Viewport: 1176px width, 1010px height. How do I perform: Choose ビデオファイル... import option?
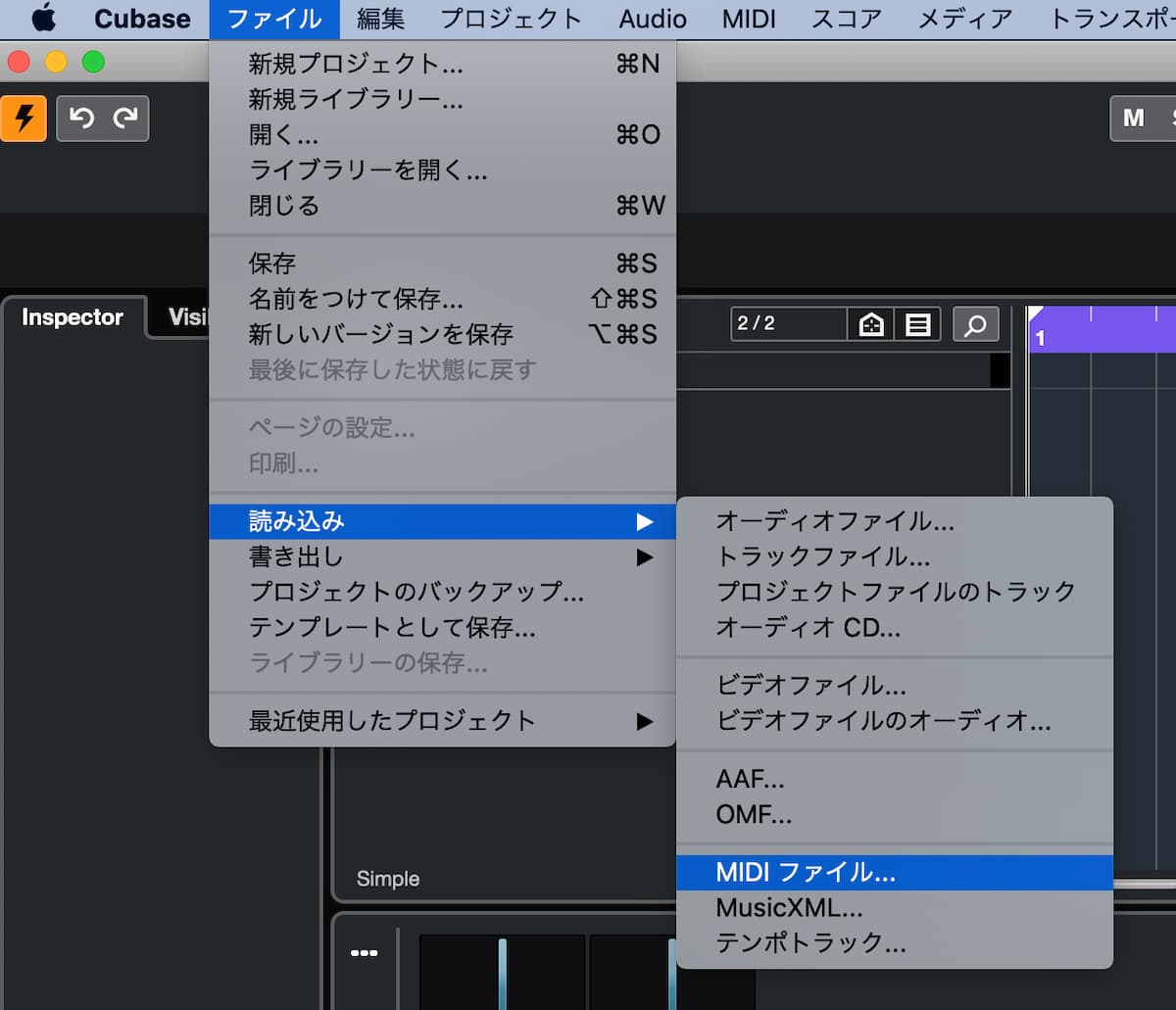(895, 686)
